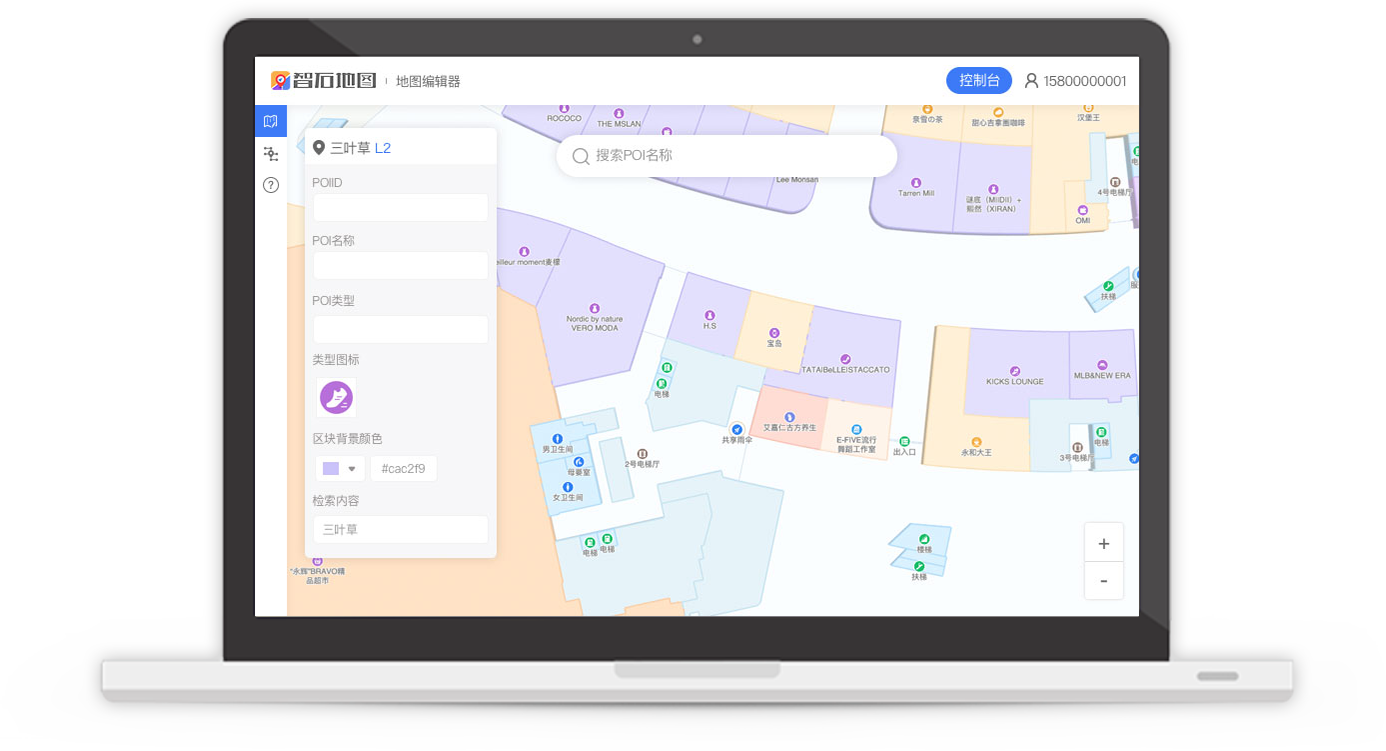Viewport: 1386px width, 751px height.
Task: Click the 奈雪の茶 shop label
Action: pos(928,119)
